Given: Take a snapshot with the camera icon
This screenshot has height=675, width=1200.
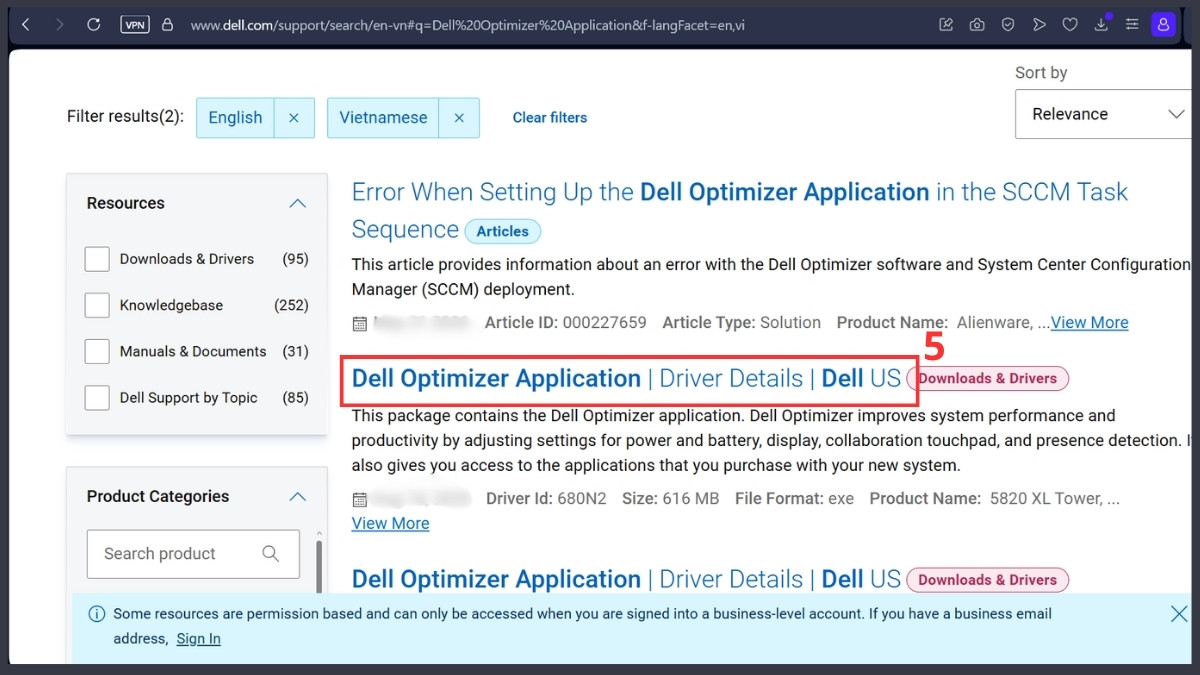Looking at the screenshot, I should (977, 25).
